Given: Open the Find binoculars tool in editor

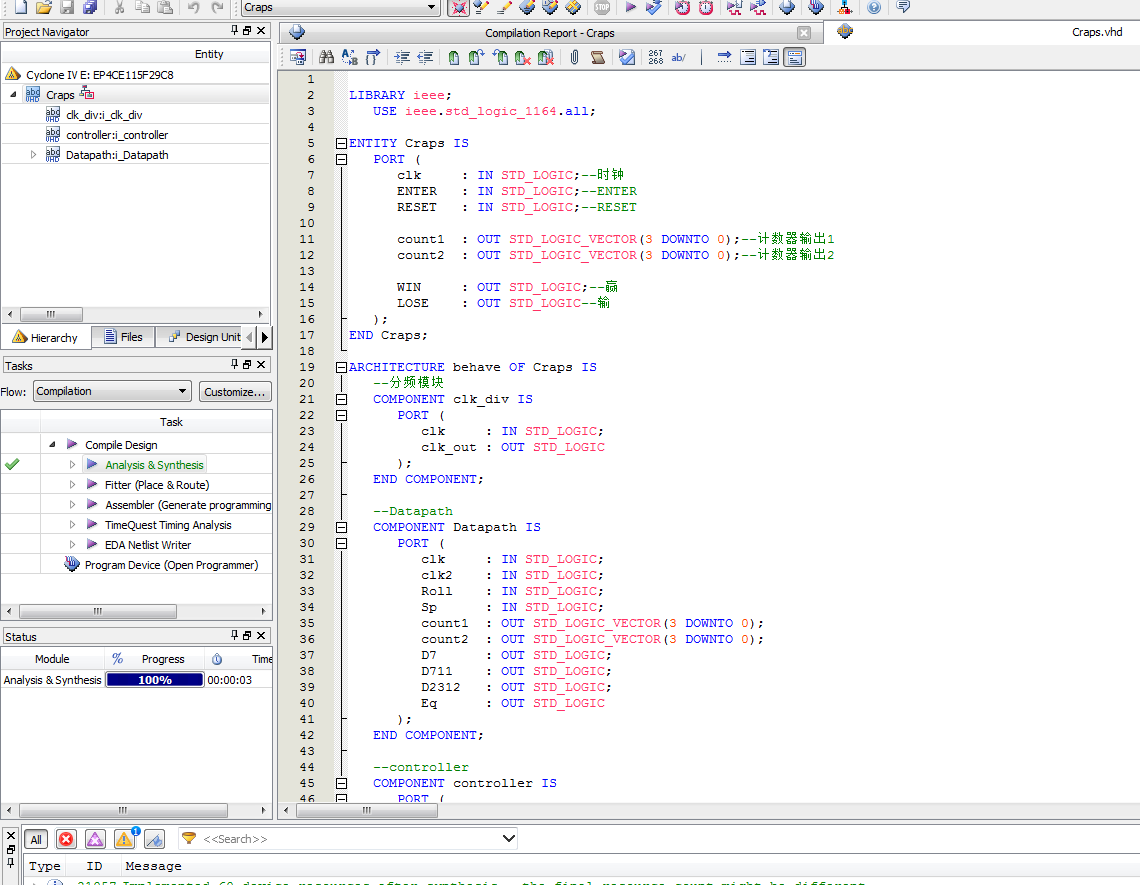Looking at the screenshot, I should [326, 58].
